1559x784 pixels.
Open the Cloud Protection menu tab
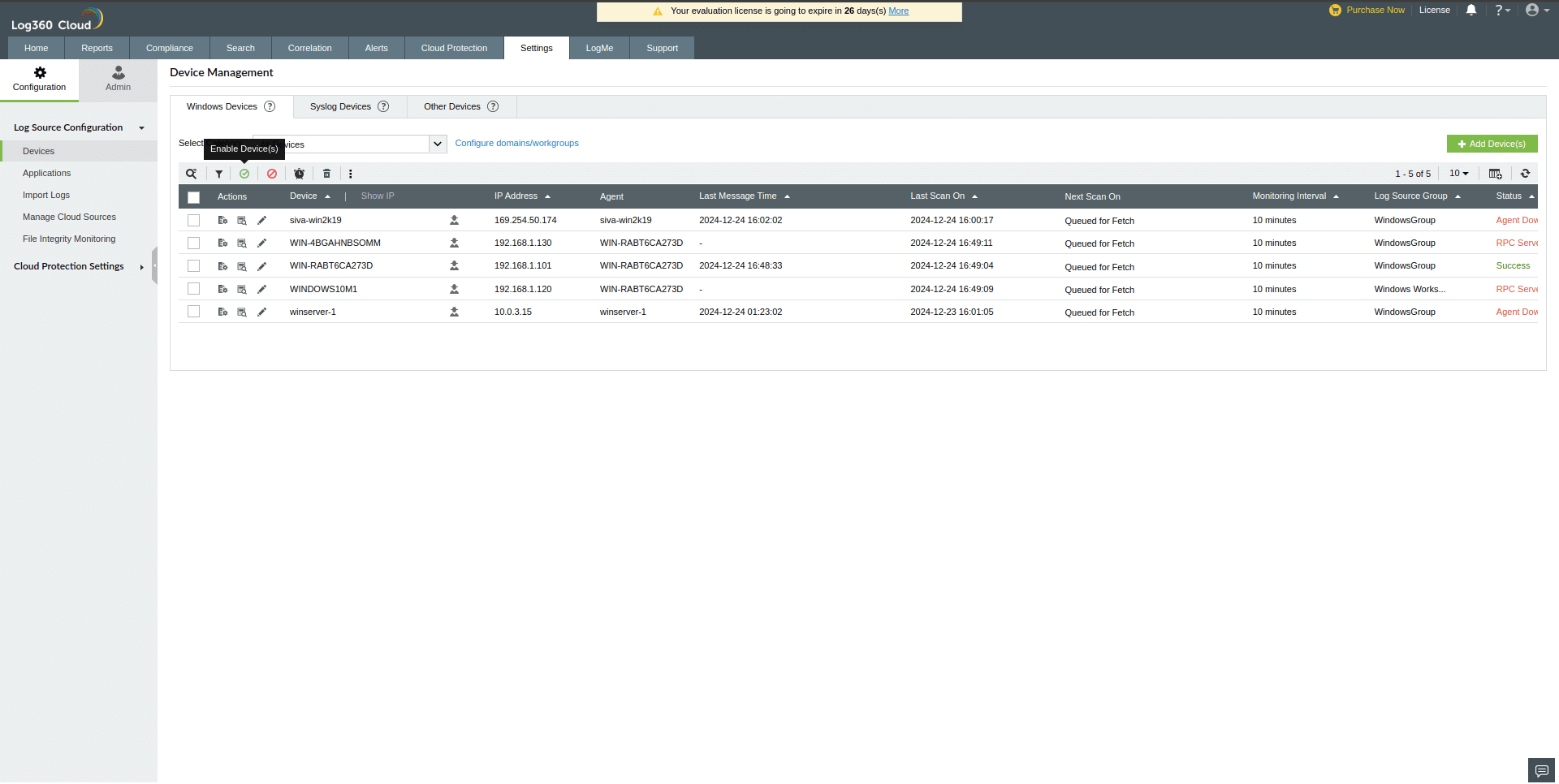tap(454, 47)
